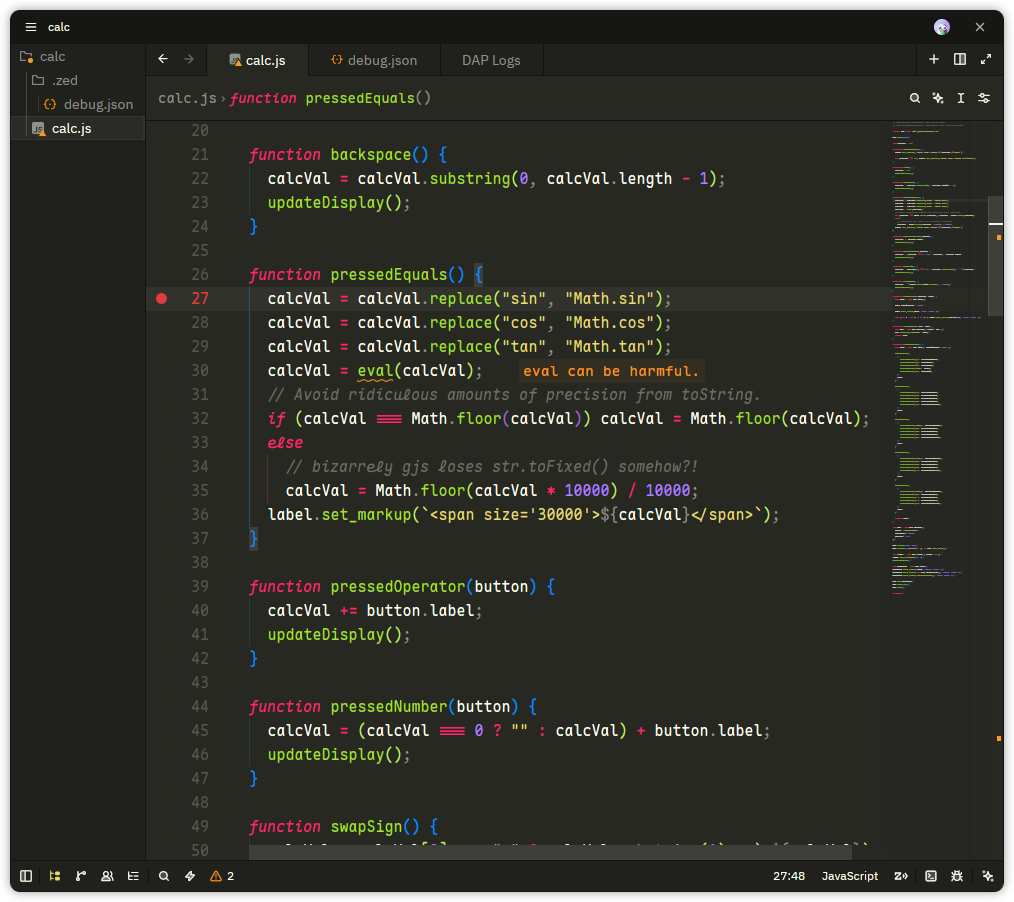Go forward with the right arrow
The height and width of the screenshot is (902, 1014).
click(189, 59)
